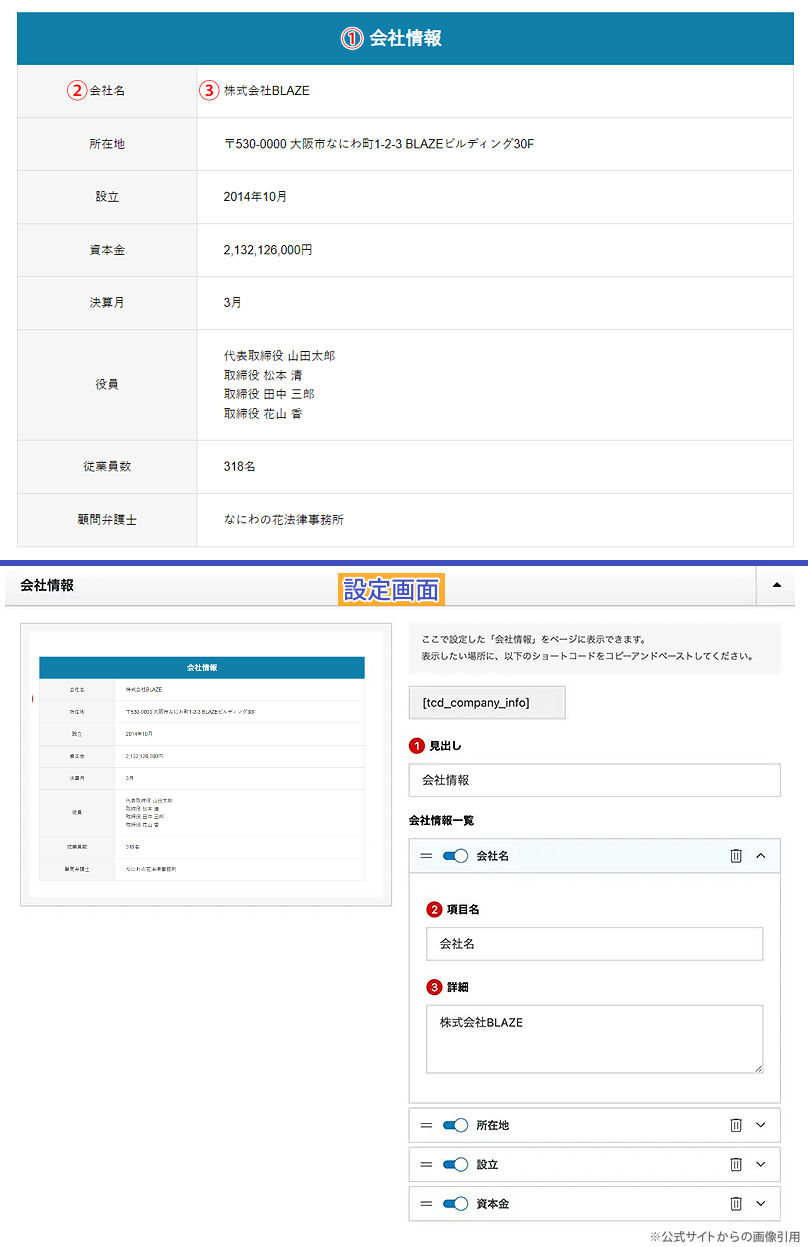Click drag handle on 資本金 row
808x1247 pixels.
pyautogui.click(x=426, y=1204)
